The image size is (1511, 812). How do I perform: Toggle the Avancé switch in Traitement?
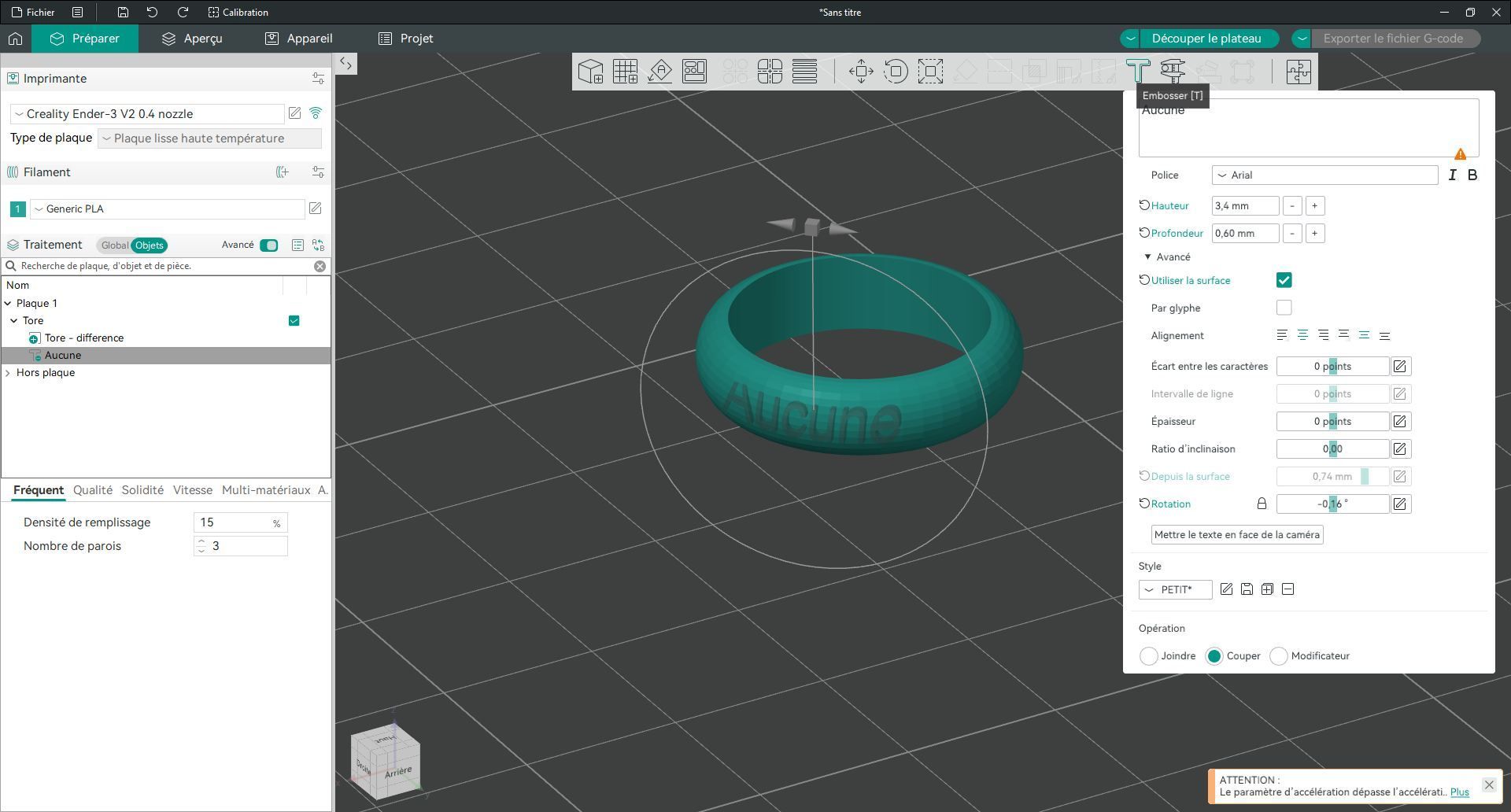[x=269, y=245]
